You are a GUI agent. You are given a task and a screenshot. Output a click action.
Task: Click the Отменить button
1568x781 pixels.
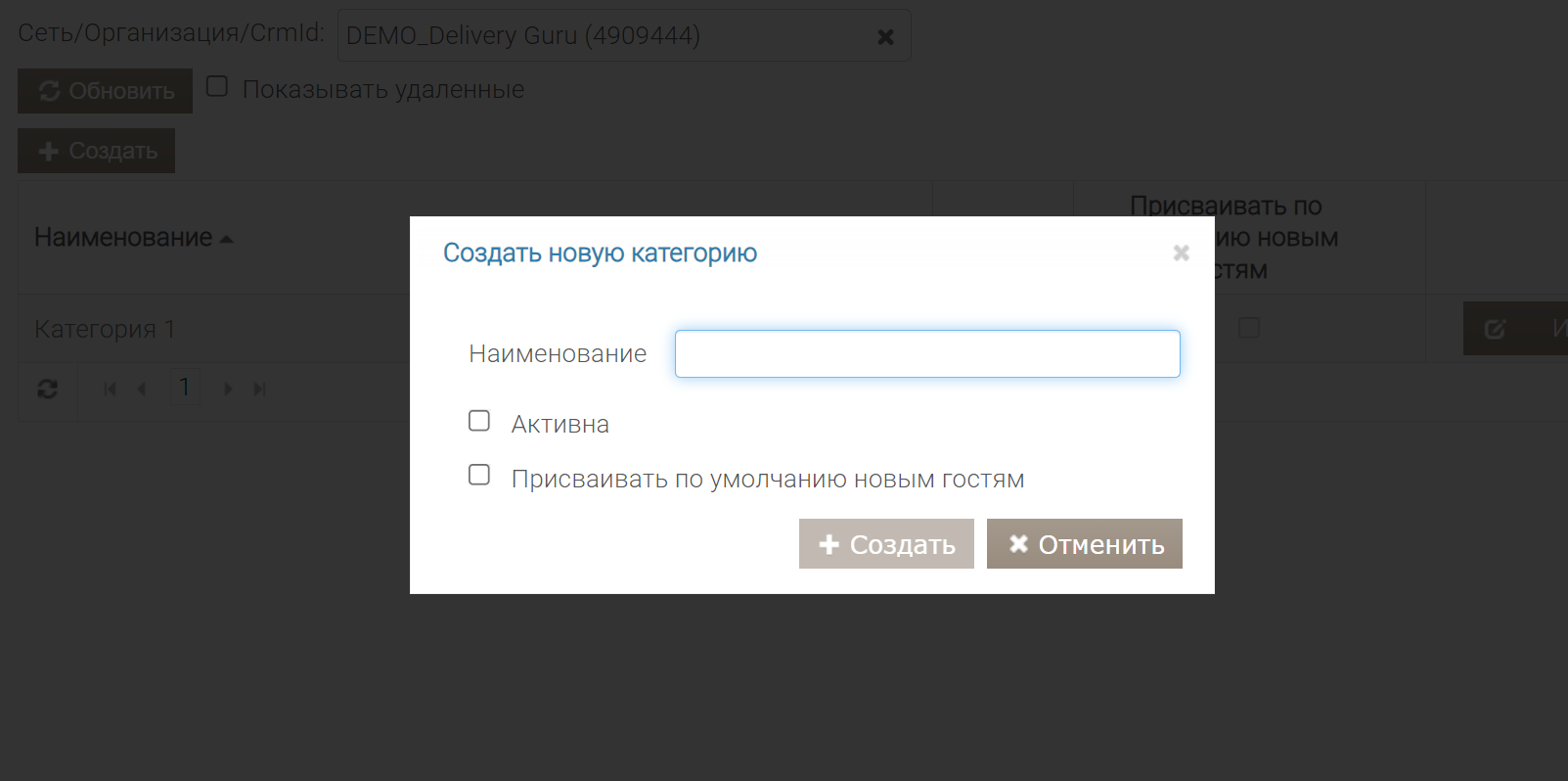(x=1085, y=544)
